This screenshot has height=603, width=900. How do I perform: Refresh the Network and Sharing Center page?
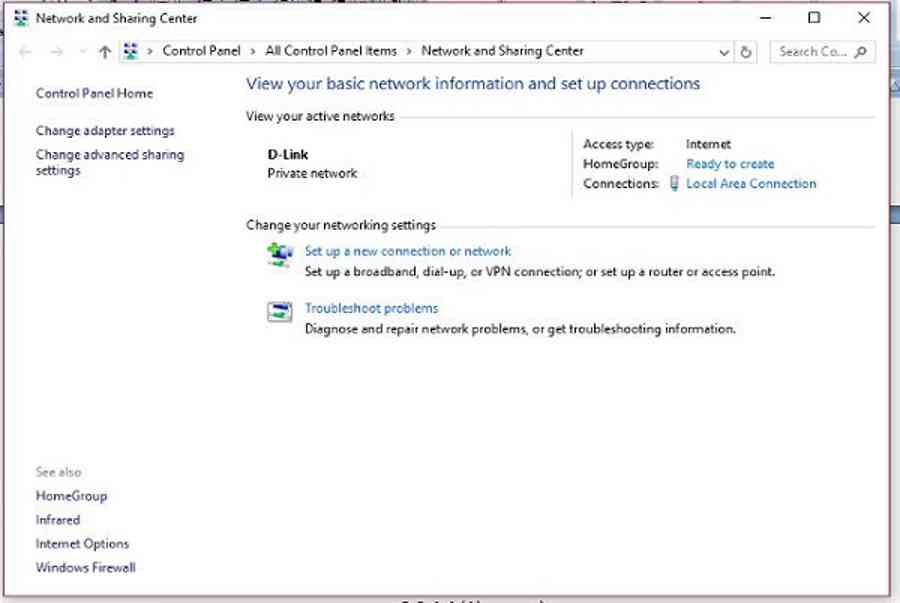pyautogui.click(x=746, y=52)
